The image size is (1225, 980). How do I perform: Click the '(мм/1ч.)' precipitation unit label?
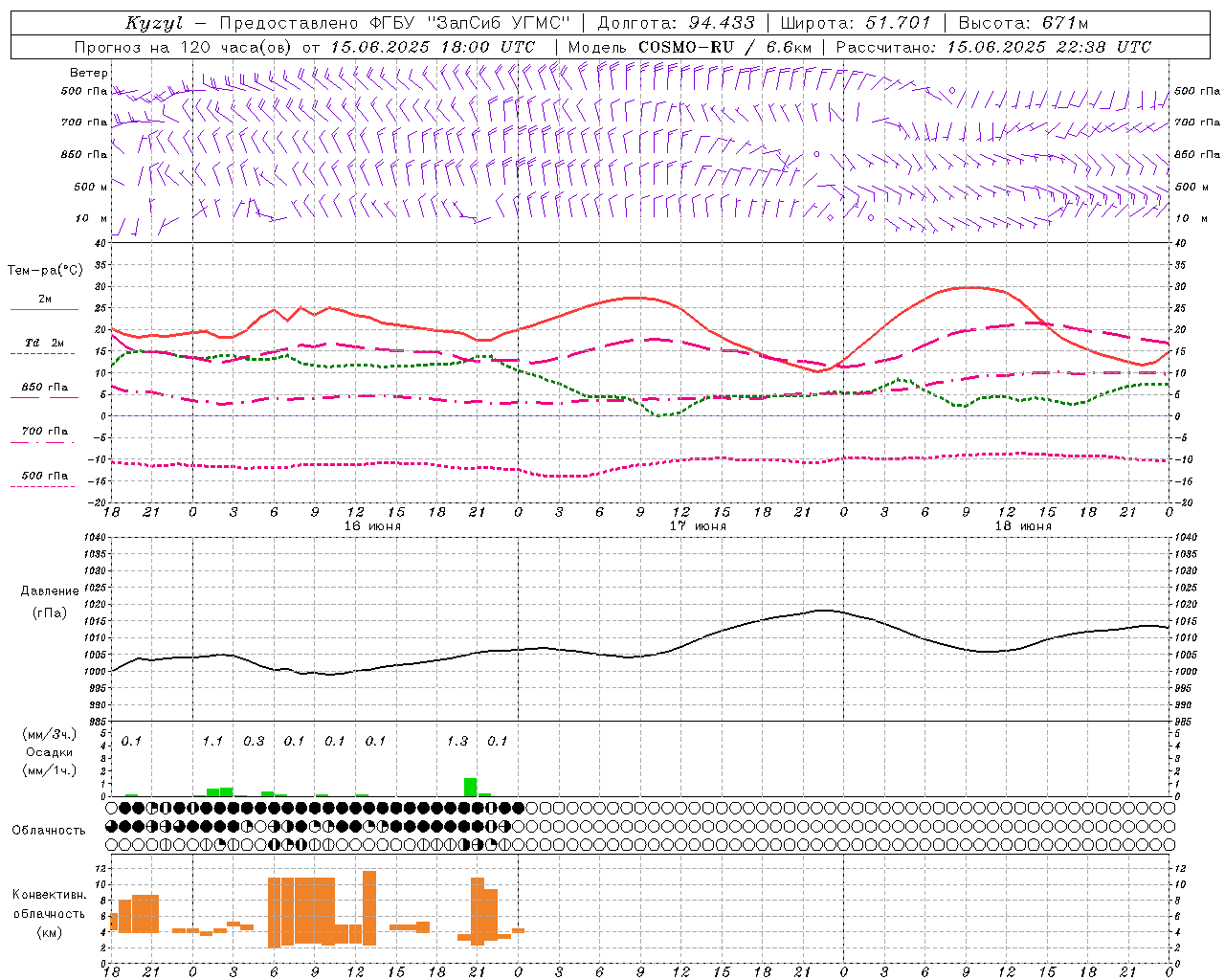[50, 770]
